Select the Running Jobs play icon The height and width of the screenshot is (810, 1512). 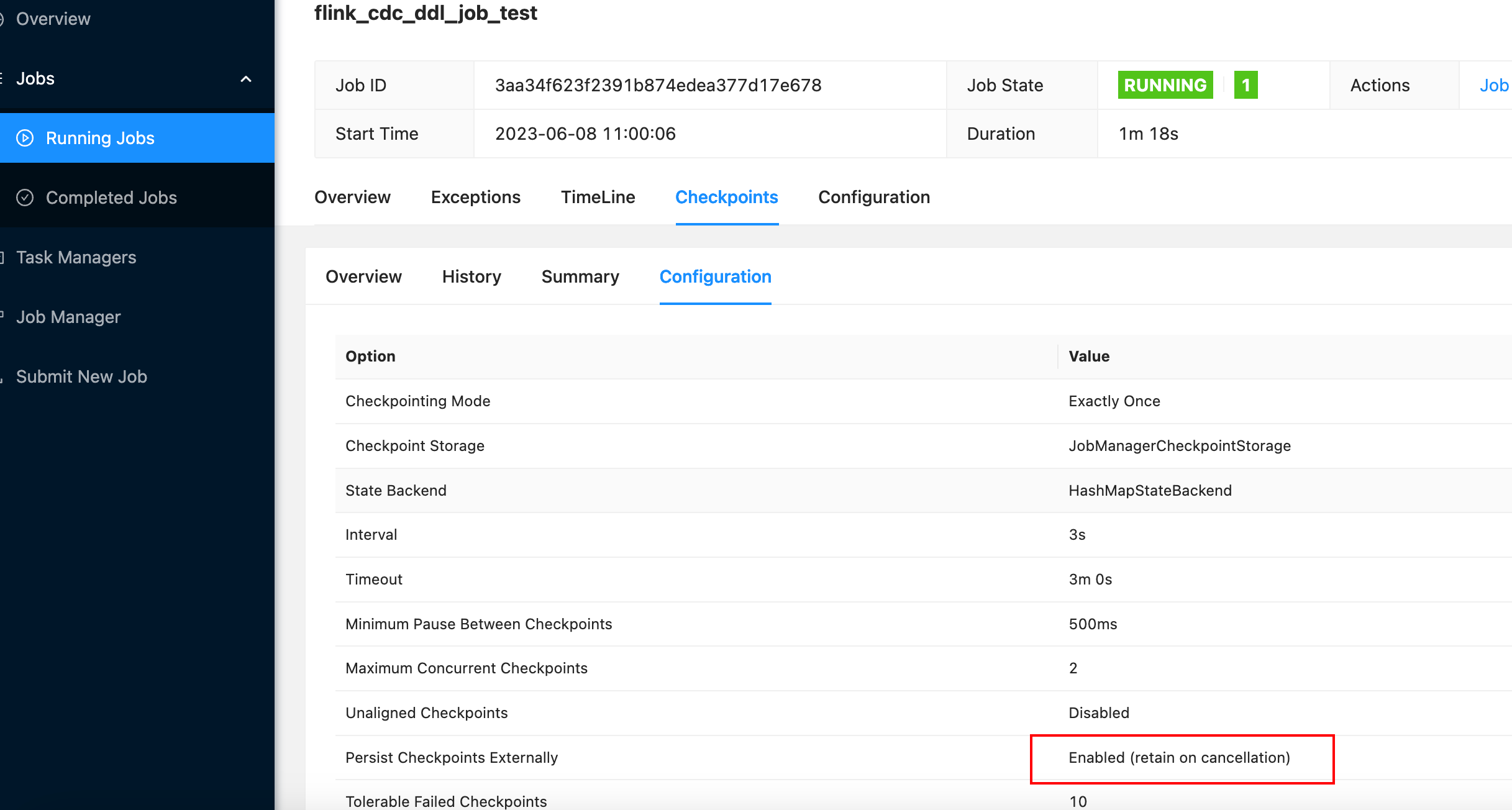tap(25, 137)
